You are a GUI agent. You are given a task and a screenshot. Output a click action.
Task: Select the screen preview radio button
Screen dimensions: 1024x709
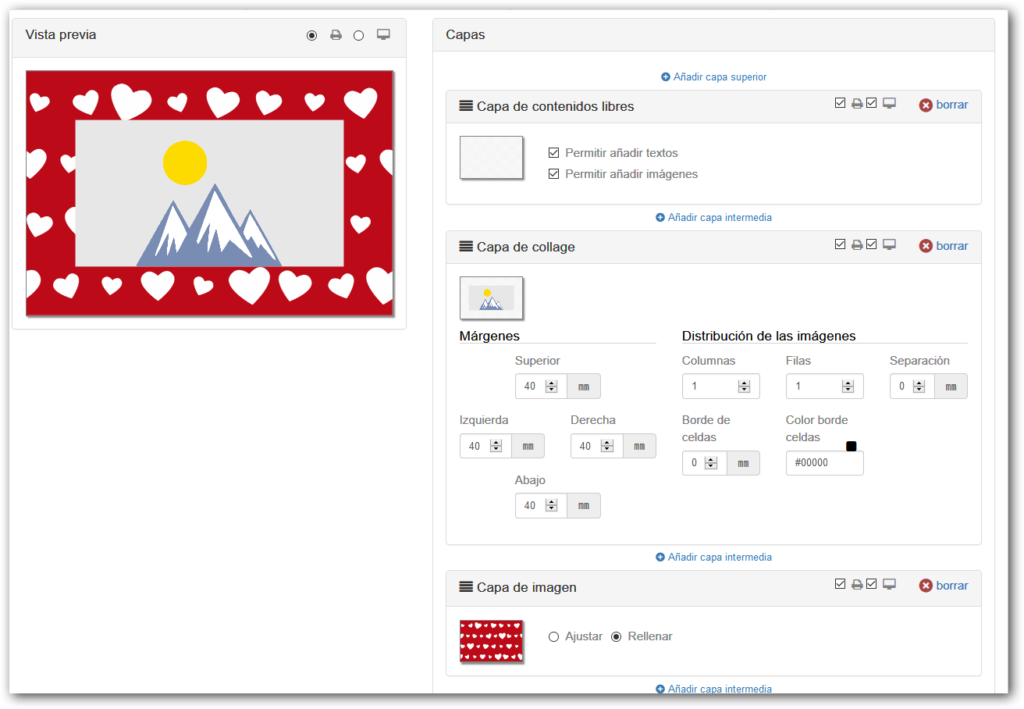pyautogui.click(x=359, y=35)
